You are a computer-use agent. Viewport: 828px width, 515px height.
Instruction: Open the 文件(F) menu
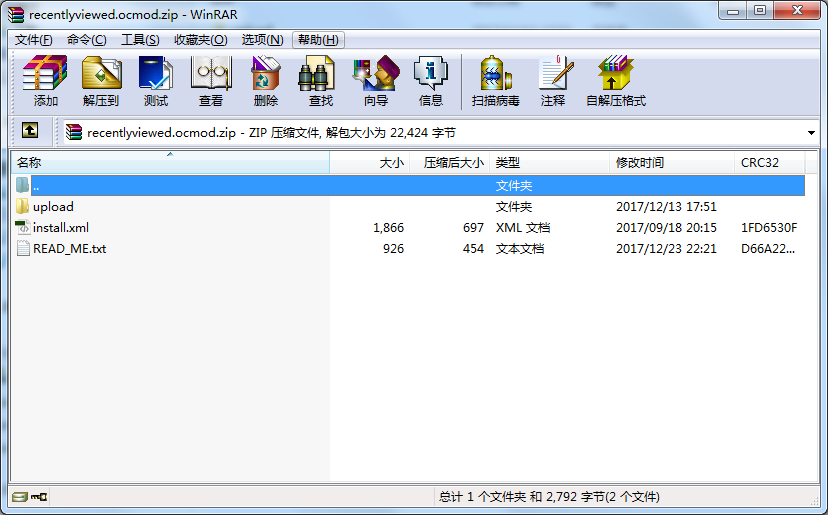[33, 40]
